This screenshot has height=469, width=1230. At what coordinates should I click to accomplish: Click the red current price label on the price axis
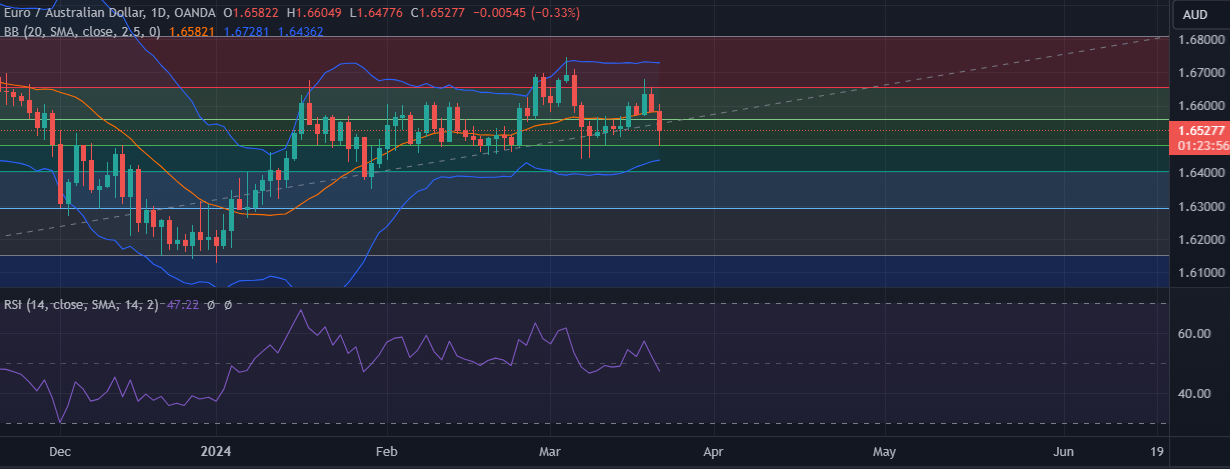[1198, 131]
